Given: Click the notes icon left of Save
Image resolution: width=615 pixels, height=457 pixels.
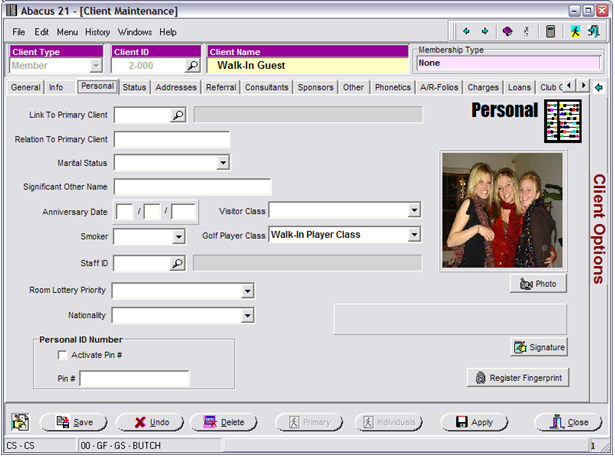Looking at the screenshot, I should tap(21, 422).
